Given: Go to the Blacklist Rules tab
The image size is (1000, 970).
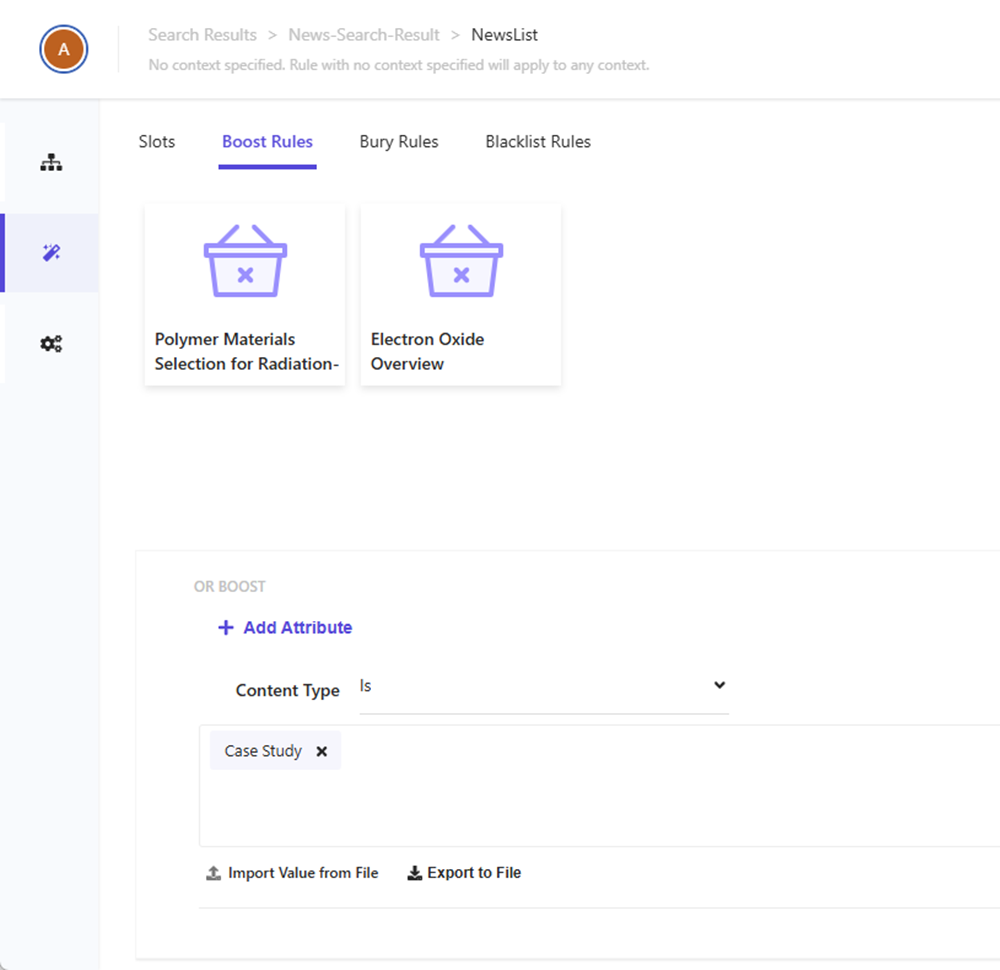Looking at the screenshot, I should click(x=538, y=142).
